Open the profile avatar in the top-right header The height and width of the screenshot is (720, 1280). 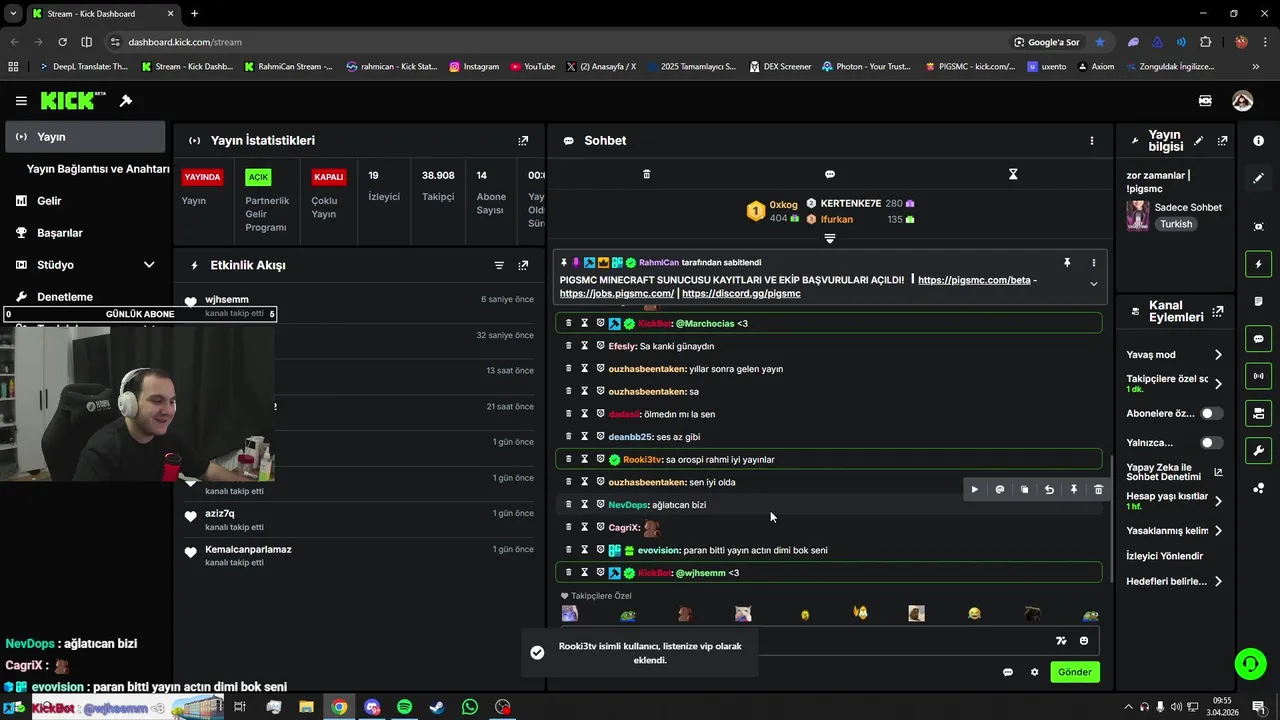(x=1242, y=101)
